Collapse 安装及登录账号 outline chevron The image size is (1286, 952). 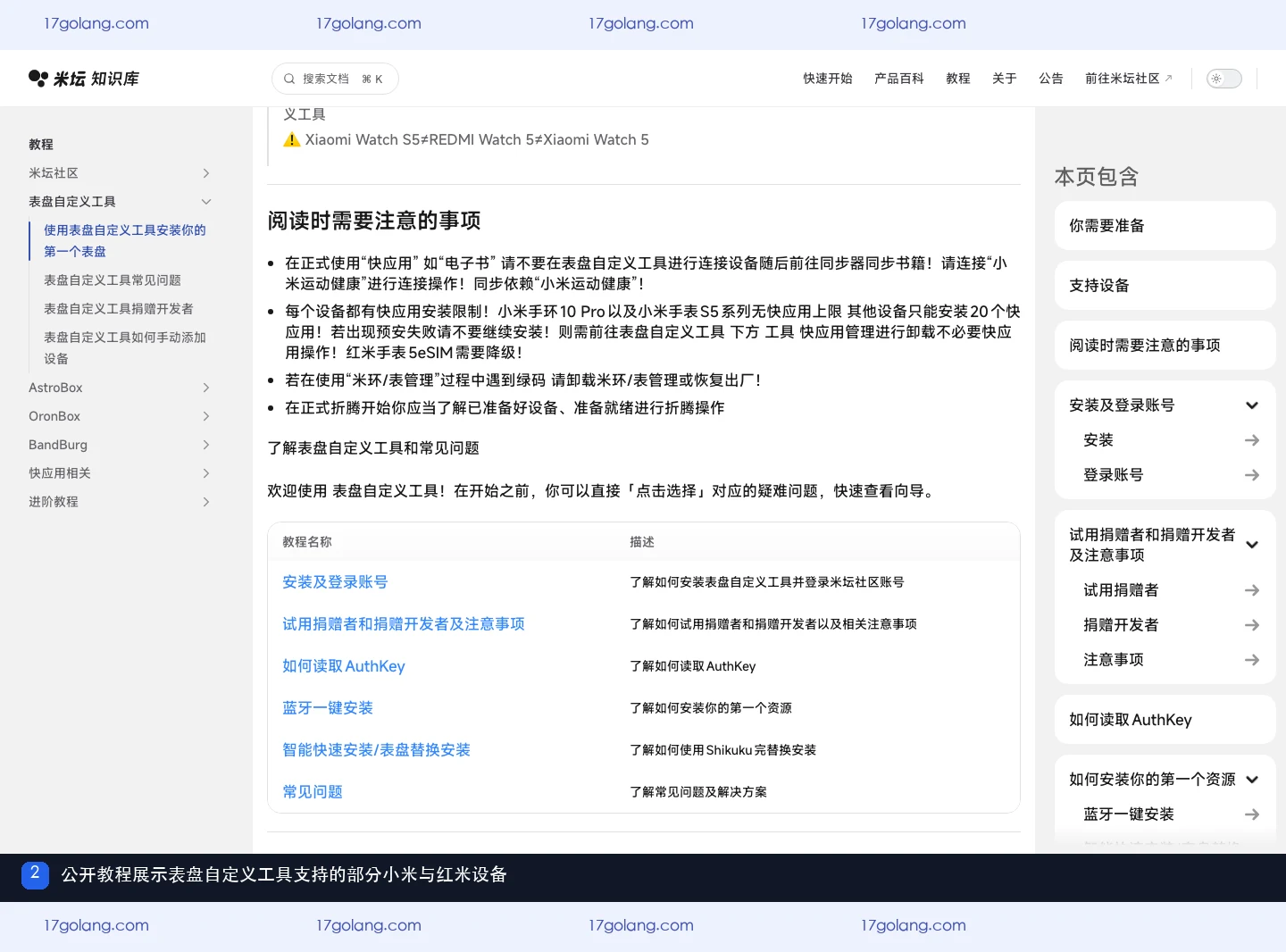point(1252,405)
